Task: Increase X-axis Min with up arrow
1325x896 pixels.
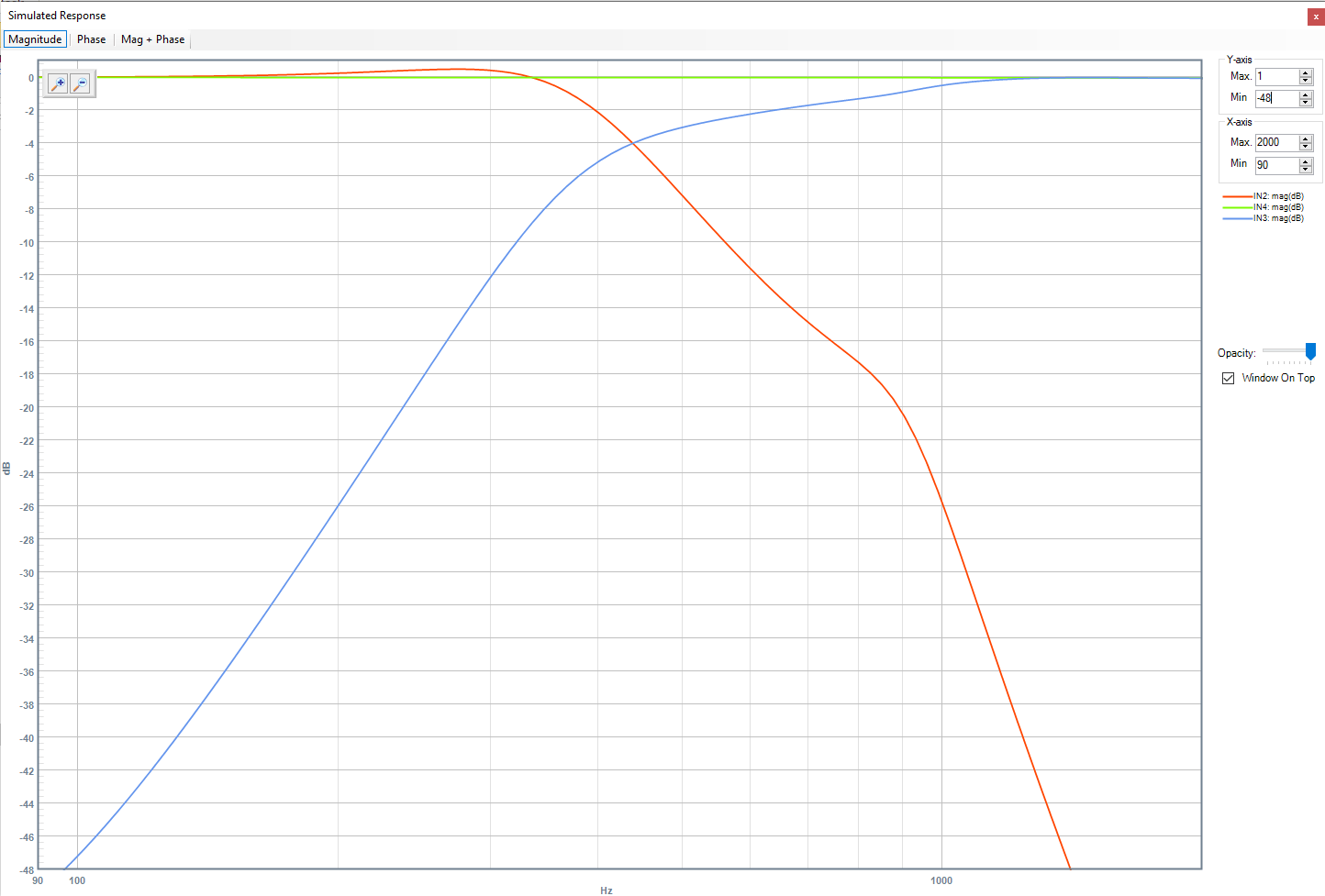Action: [1306, 161]
